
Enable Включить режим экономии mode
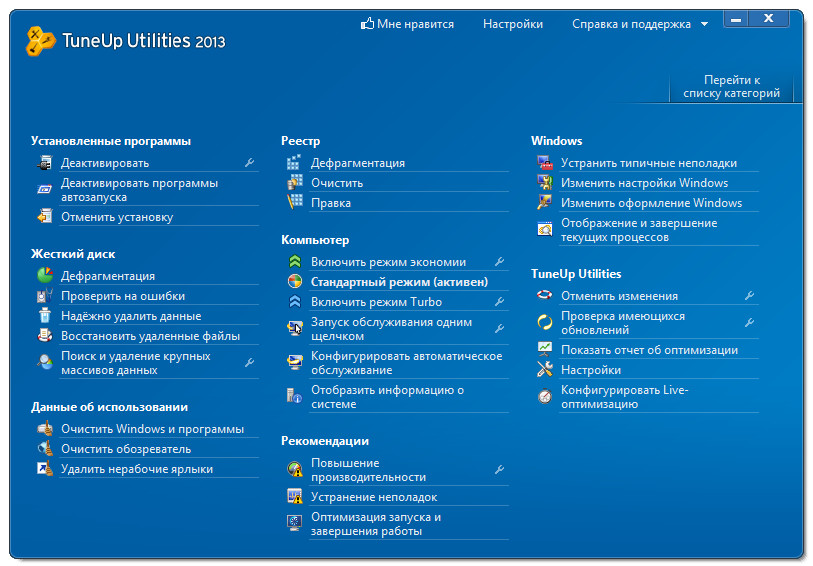coord(388,262)
